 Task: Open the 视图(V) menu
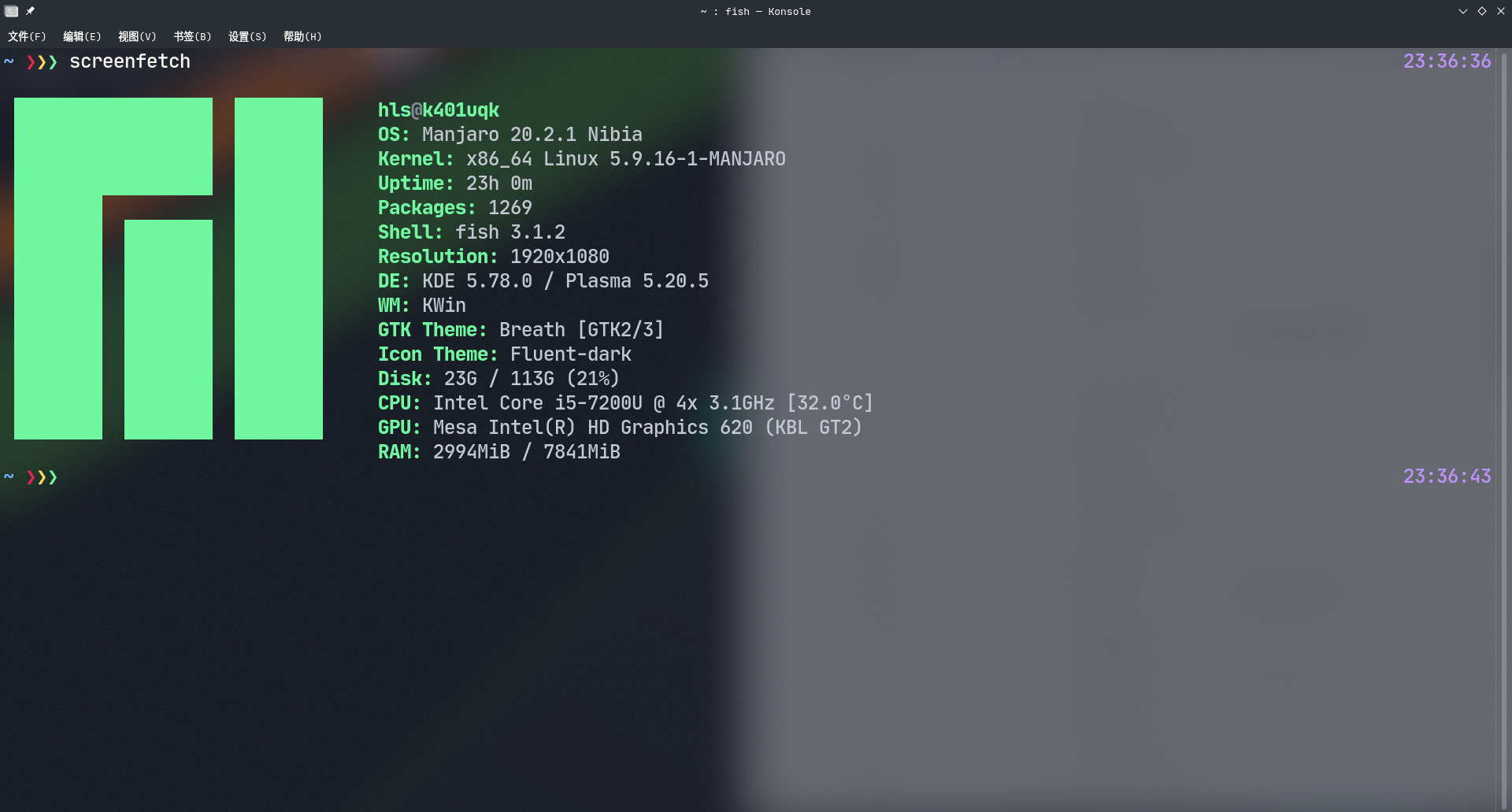point(137,36)
